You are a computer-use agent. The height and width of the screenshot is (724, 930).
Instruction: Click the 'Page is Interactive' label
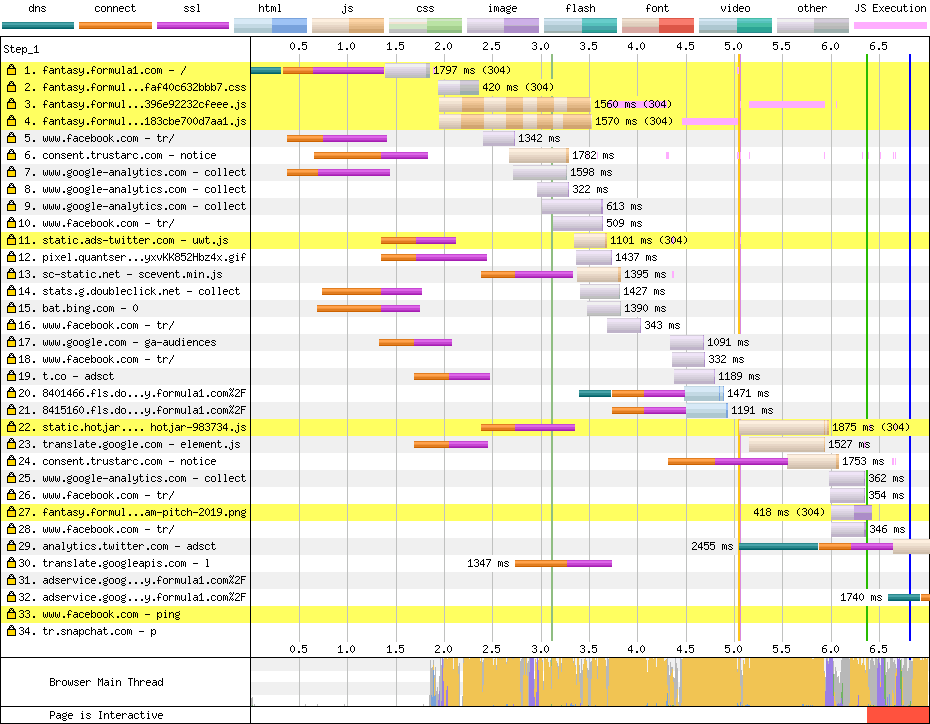click(106, 715)
